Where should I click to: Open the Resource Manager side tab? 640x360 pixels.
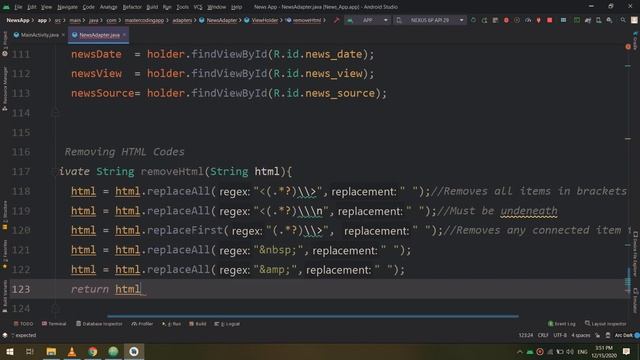(5, 88)
